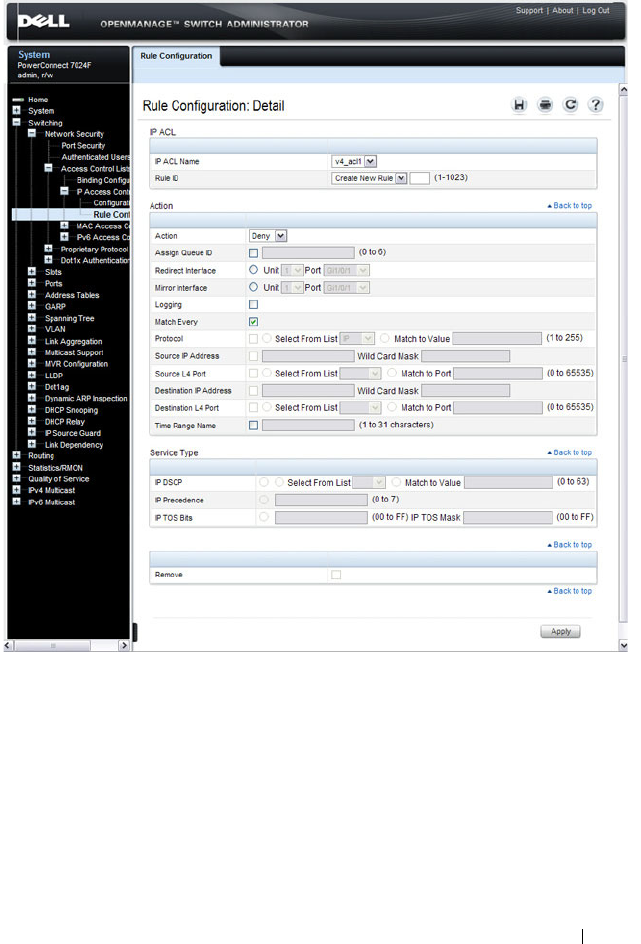
Task: Open Port Security in the tree
Action: (x=83, y=146)
